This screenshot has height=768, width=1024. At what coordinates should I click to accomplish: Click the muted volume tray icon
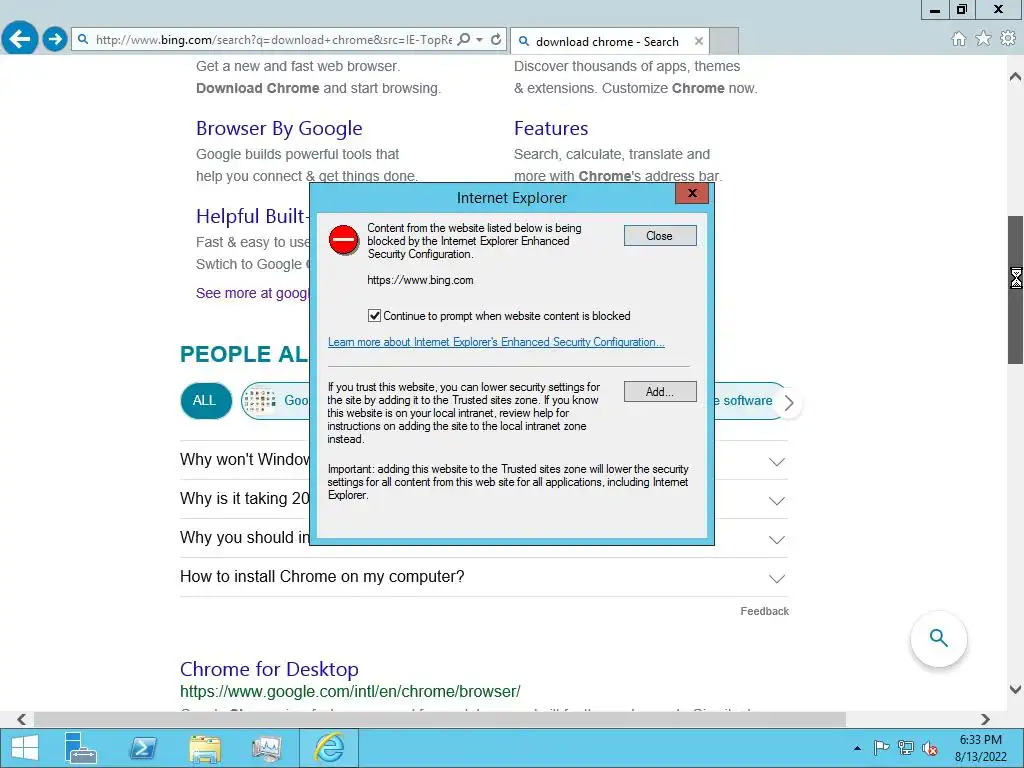pyautogui.click(x=930, y=748)
